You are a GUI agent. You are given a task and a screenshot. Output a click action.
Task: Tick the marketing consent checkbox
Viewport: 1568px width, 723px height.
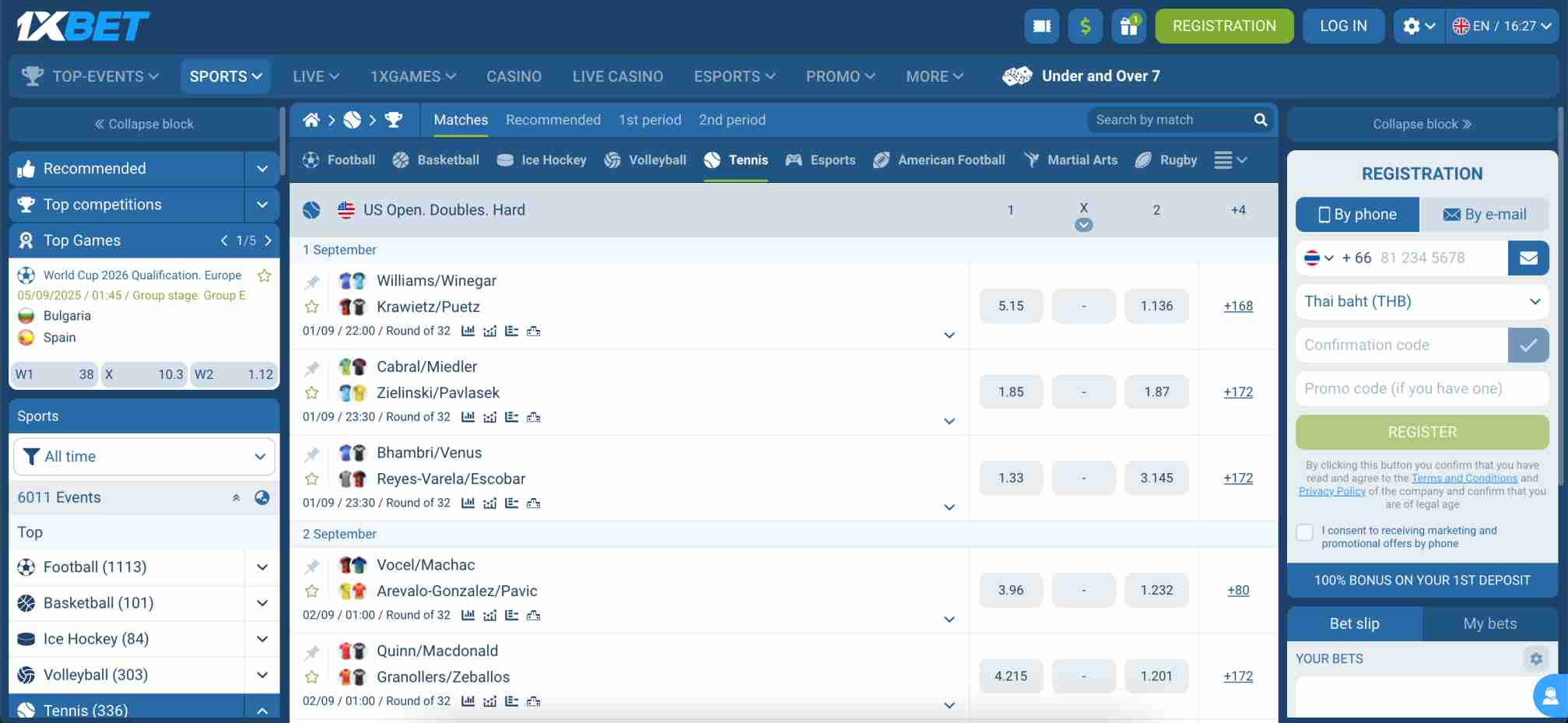(1305, 532)
